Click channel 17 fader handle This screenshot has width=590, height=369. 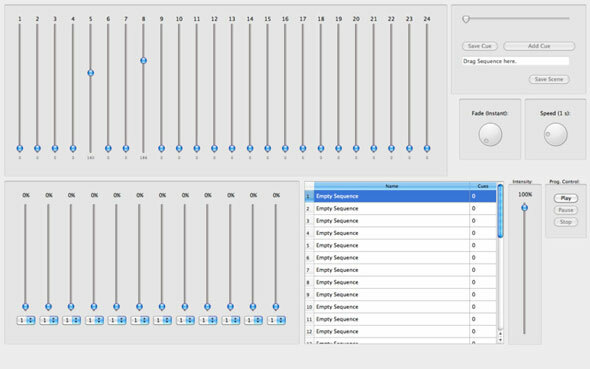tap(303, 149)
